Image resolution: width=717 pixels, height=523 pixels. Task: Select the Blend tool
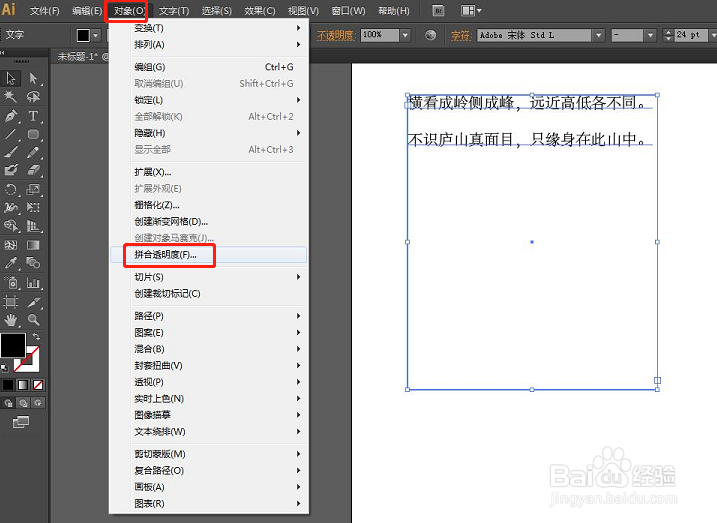pos(33,263)
